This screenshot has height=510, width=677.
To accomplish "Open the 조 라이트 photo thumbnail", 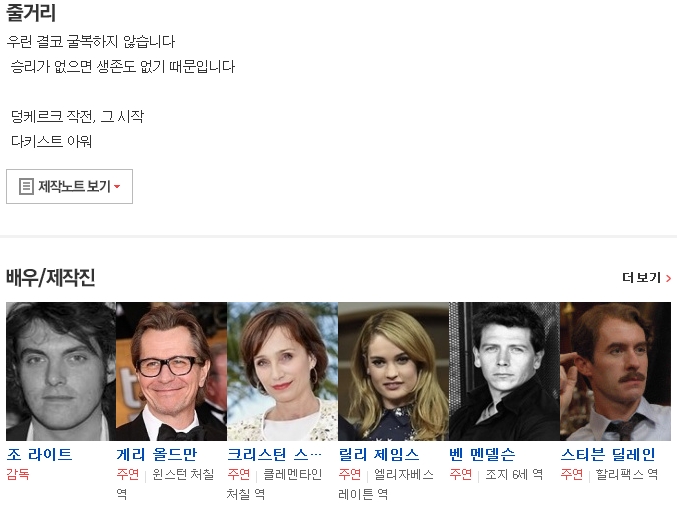I will [61, 371].
